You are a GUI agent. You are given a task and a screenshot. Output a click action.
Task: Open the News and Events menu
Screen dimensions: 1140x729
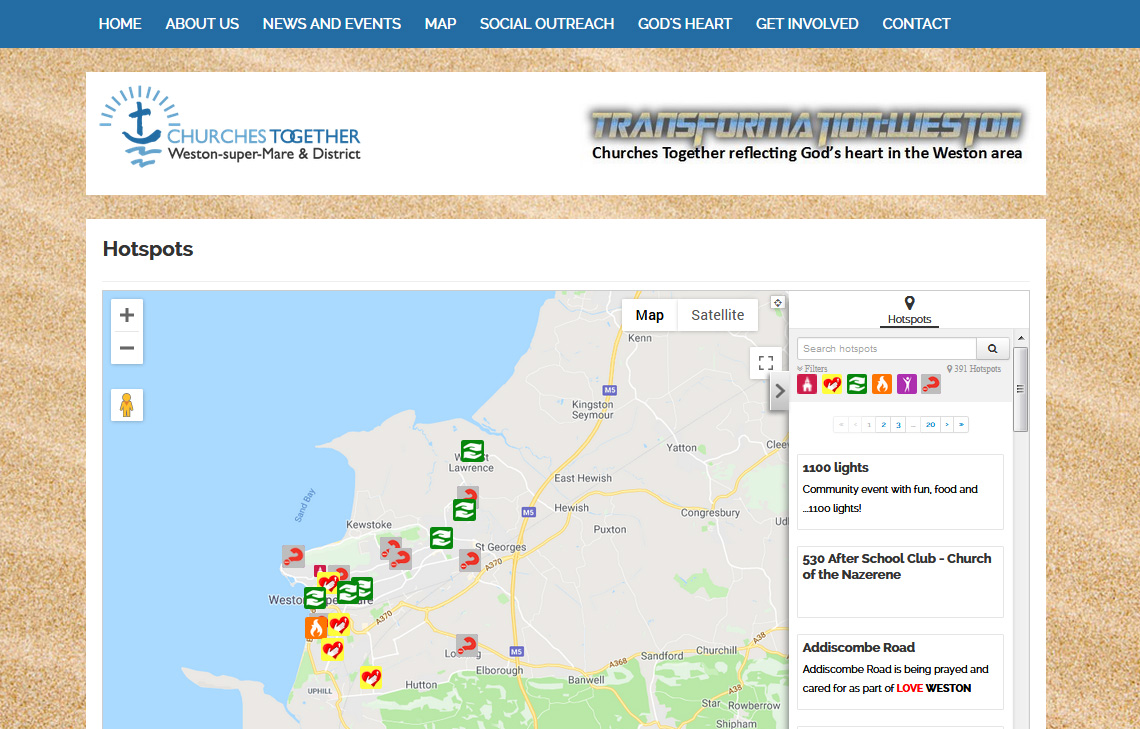tap(331, 24)
